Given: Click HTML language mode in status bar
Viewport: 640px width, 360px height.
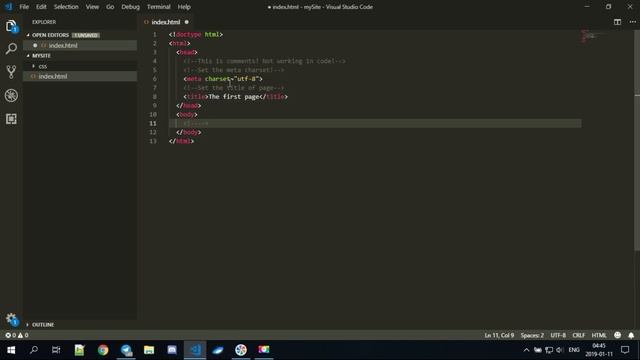Looking at the screenshot, I should (x=599, y=335).
